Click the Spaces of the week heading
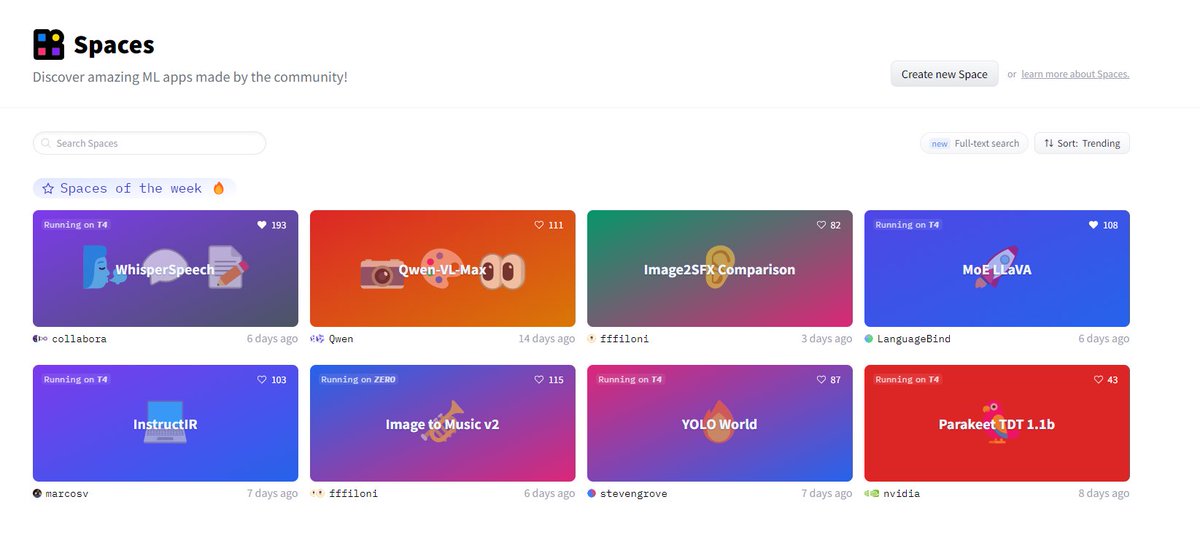Viewport: 1200px width, 540px height. (x=134, y=188)
